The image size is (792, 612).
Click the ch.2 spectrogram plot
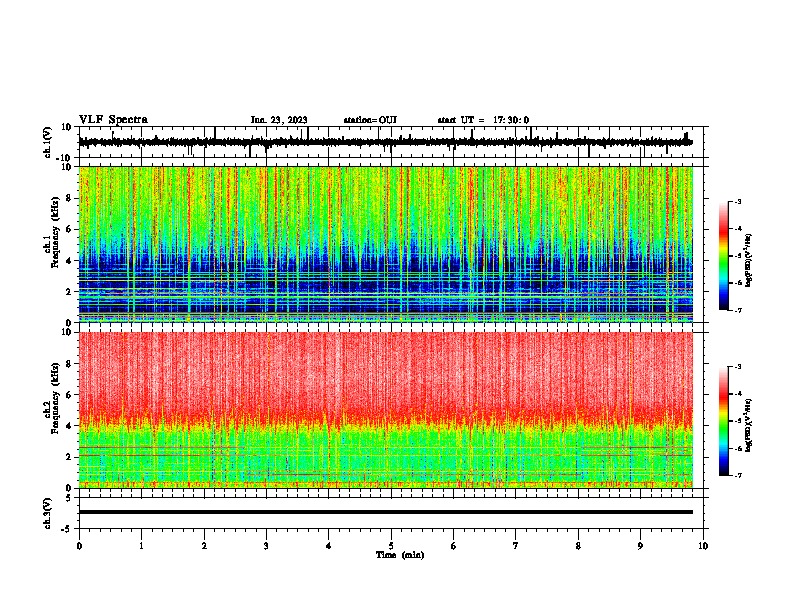(386, 410)
